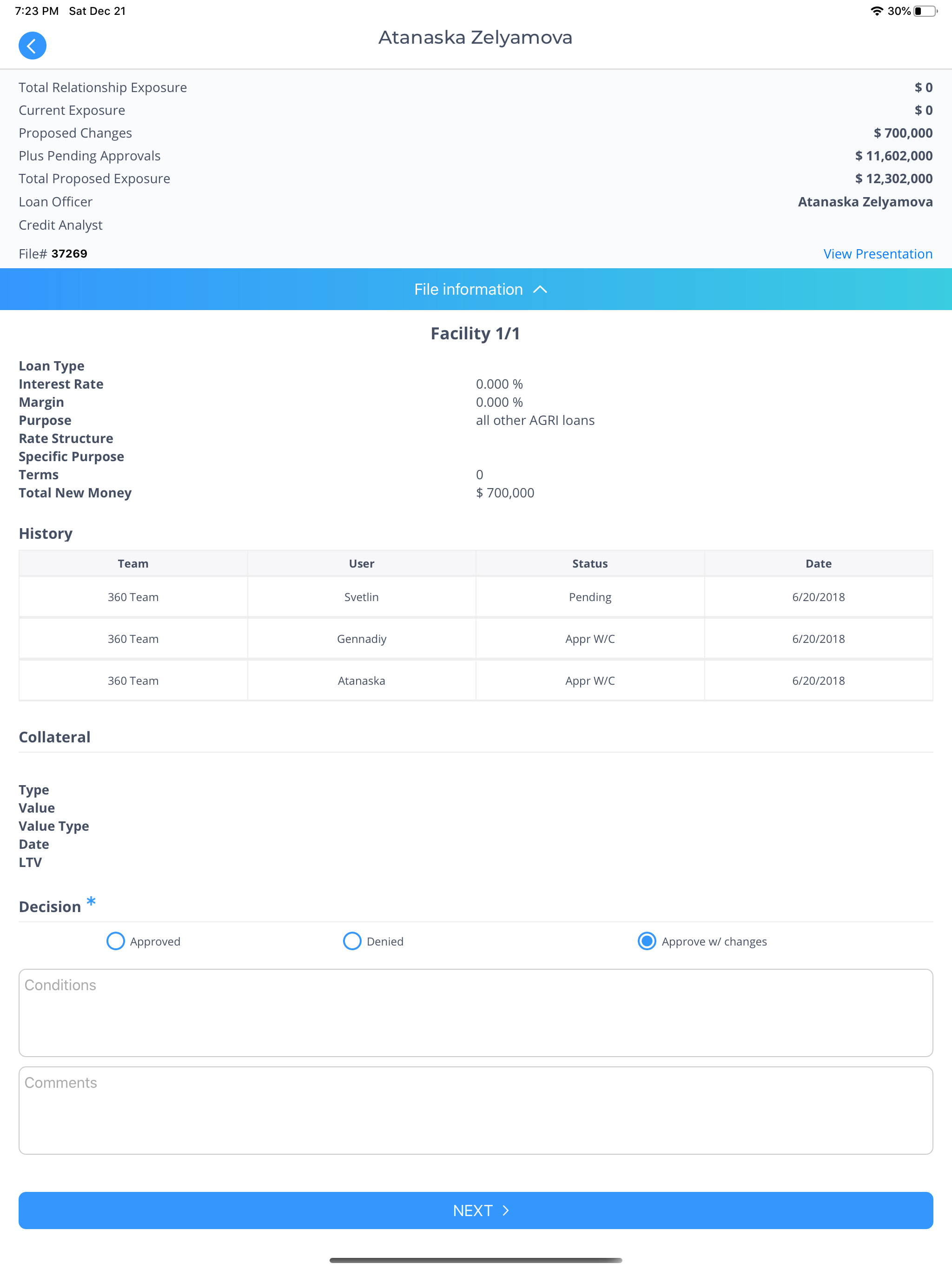
Task: Select Approve w/ changes radio button
Action: click(647, 941)
